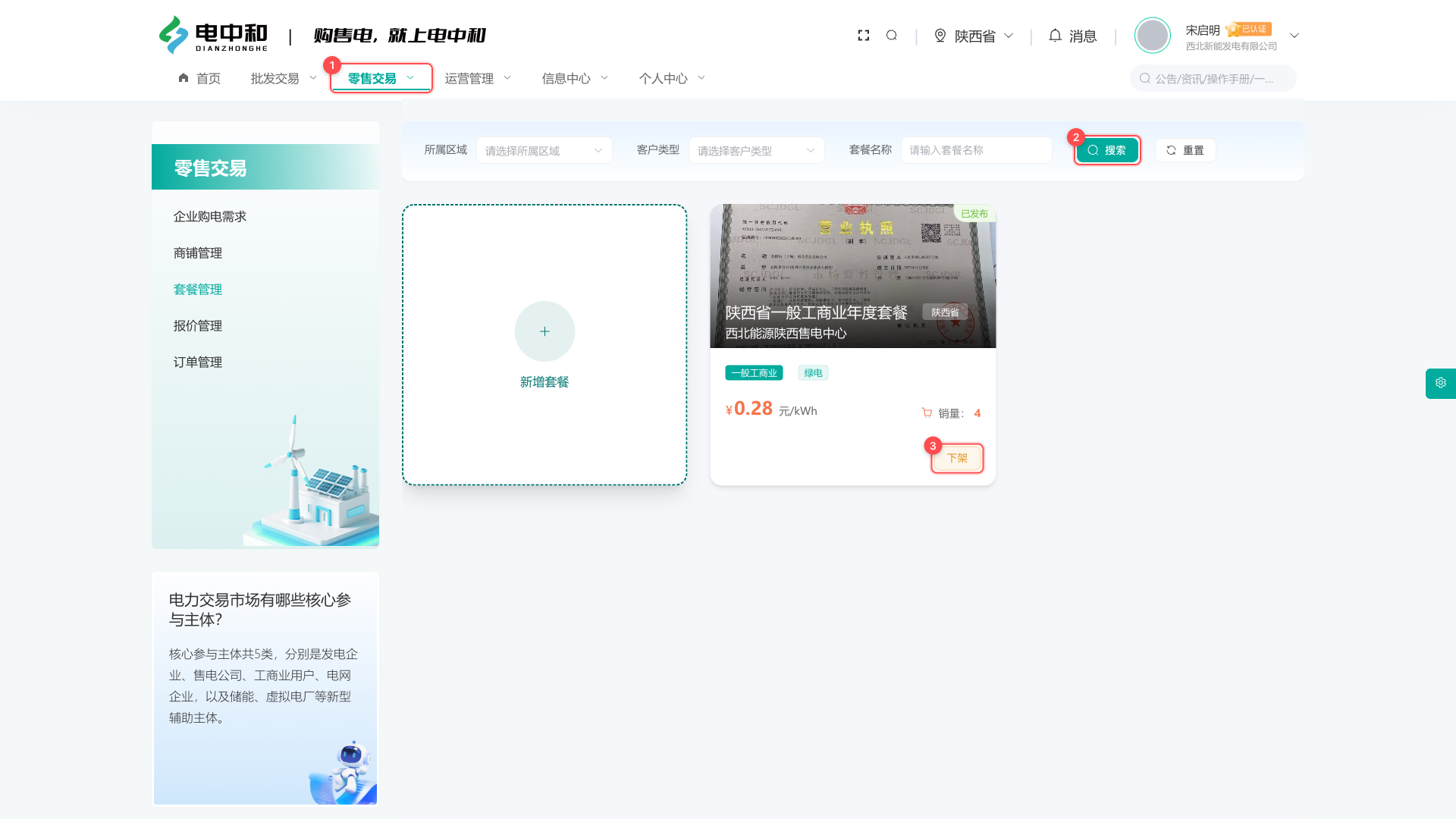The width and height of the screenshot is (1456, 819).
Task: Click the location pin icon
Action: (x=940, y=36)
